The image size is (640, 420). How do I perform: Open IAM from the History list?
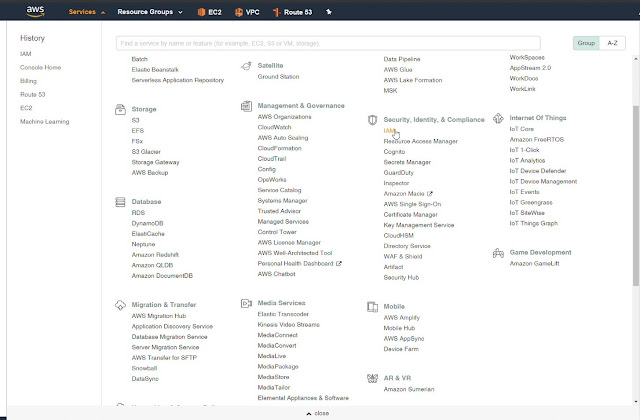pyautogui.click(x=26, y=54)
